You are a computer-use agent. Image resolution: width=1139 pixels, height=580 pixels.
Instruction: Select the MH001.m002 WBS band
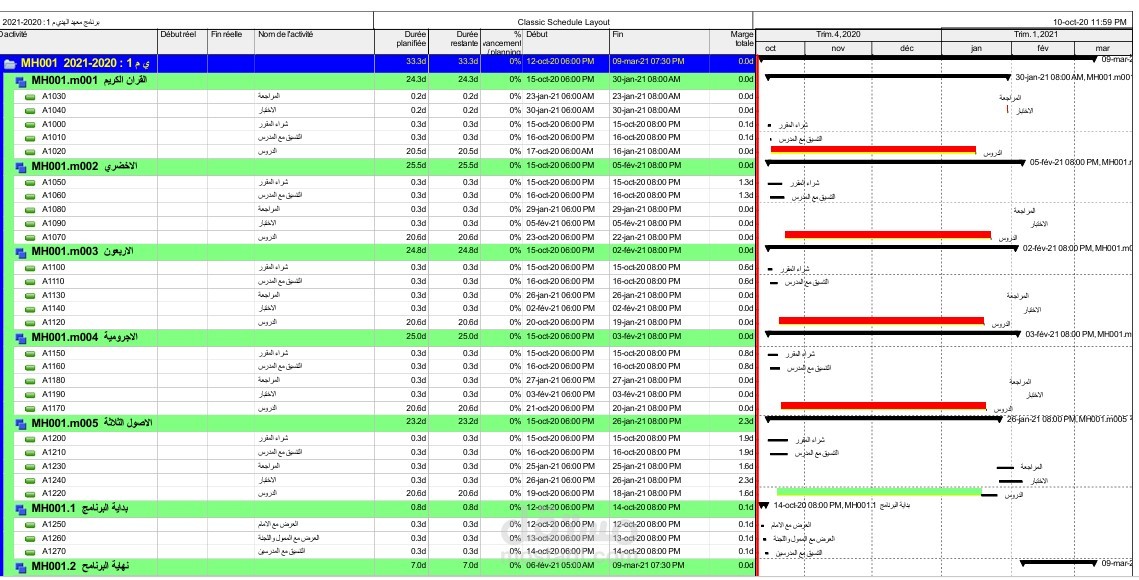pyautogui.click(x=380, y=166)
